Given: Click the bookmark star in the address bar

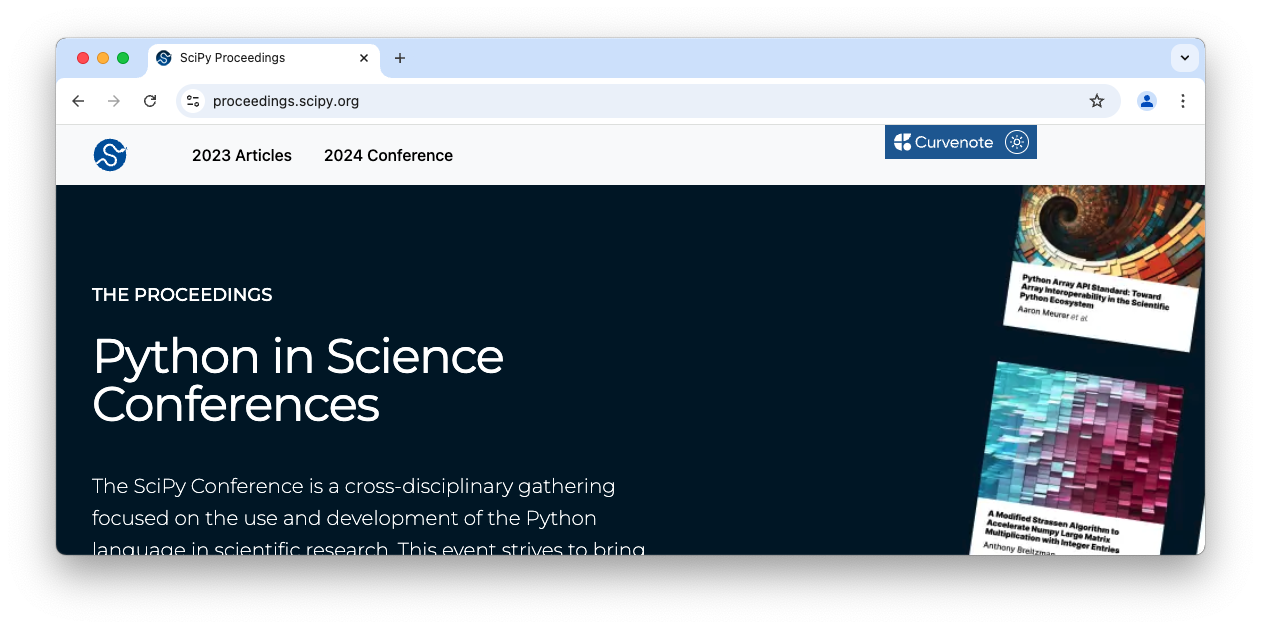Looking at the screenshot, I should 1097,101.
